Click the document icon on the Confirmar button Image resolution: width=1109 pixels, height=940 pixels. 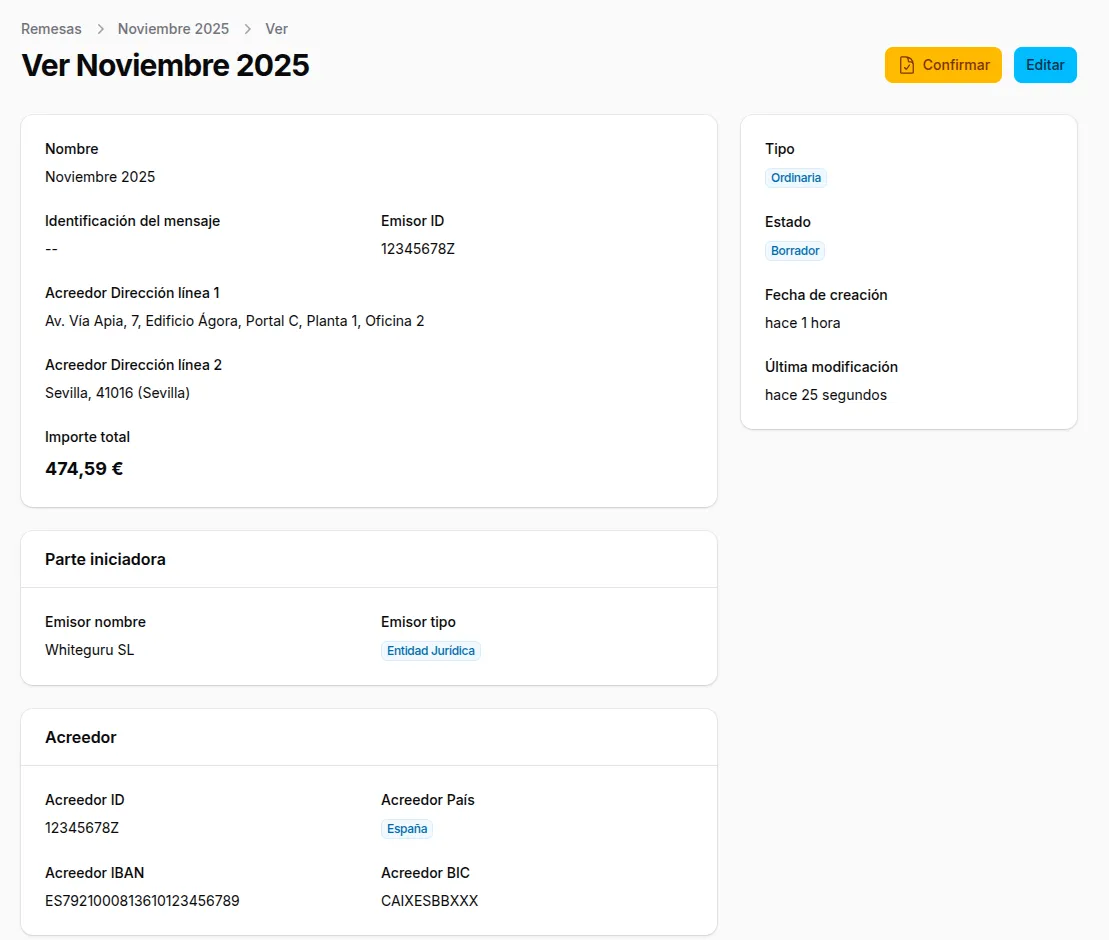(907, 65)
